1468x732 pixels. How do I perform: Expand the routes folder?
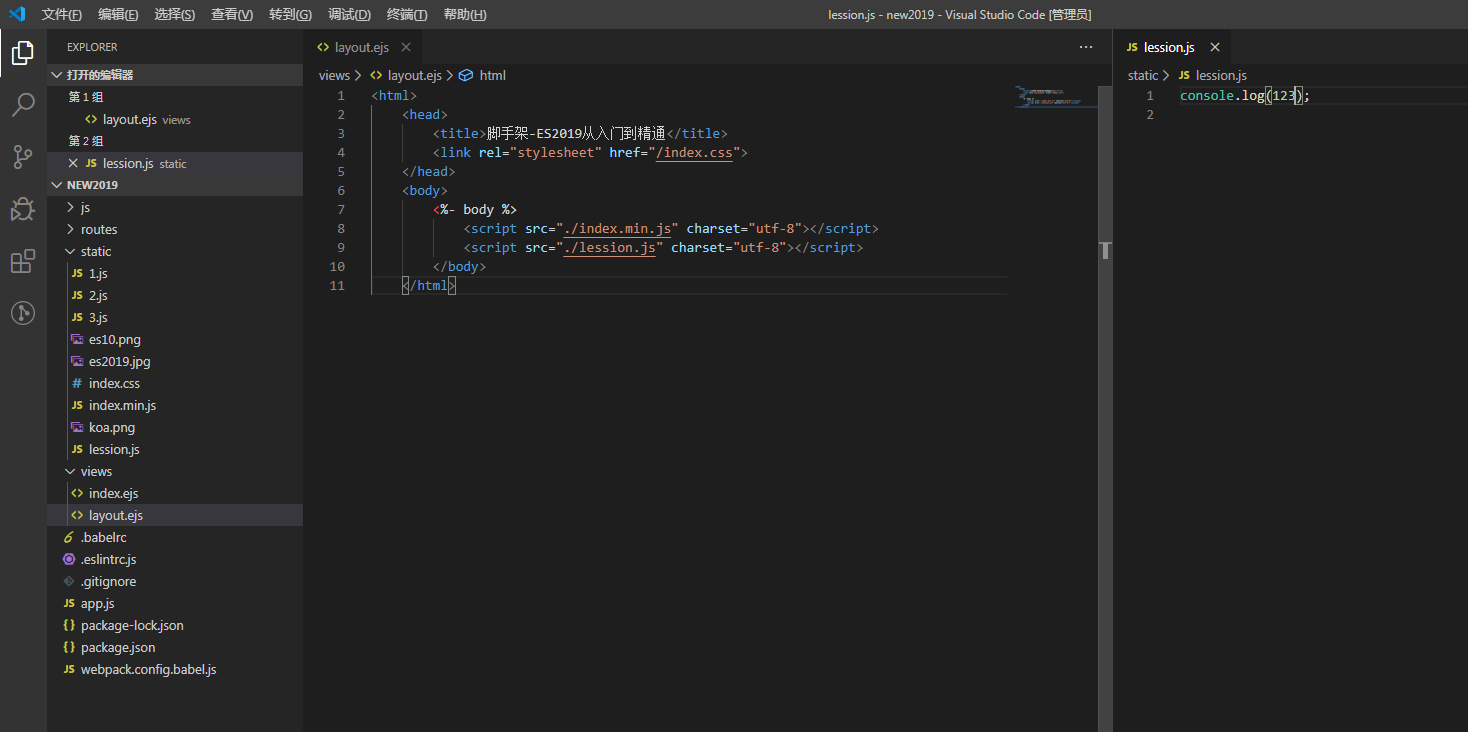point(175,229)
